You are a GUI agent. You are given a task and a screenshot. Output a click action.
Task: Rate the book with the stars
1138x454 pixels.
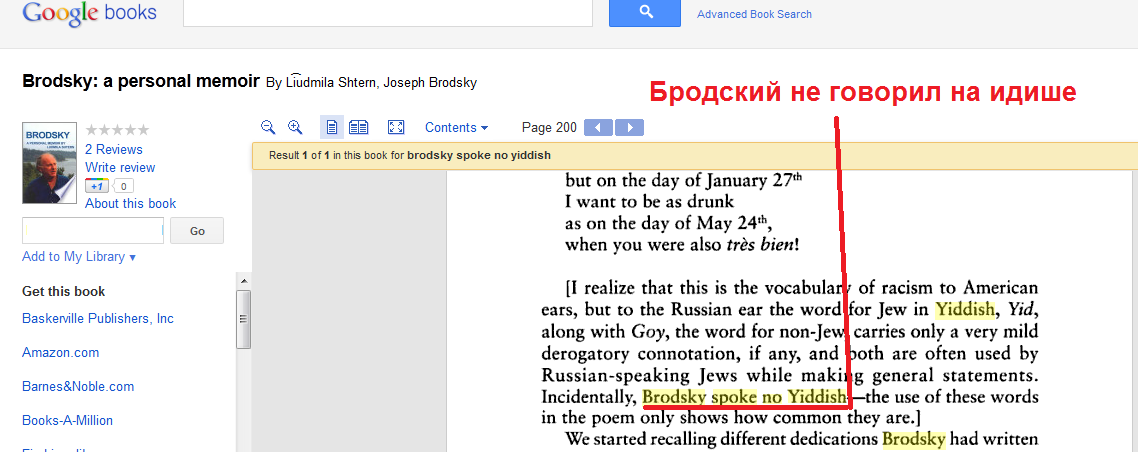point(117,131)
